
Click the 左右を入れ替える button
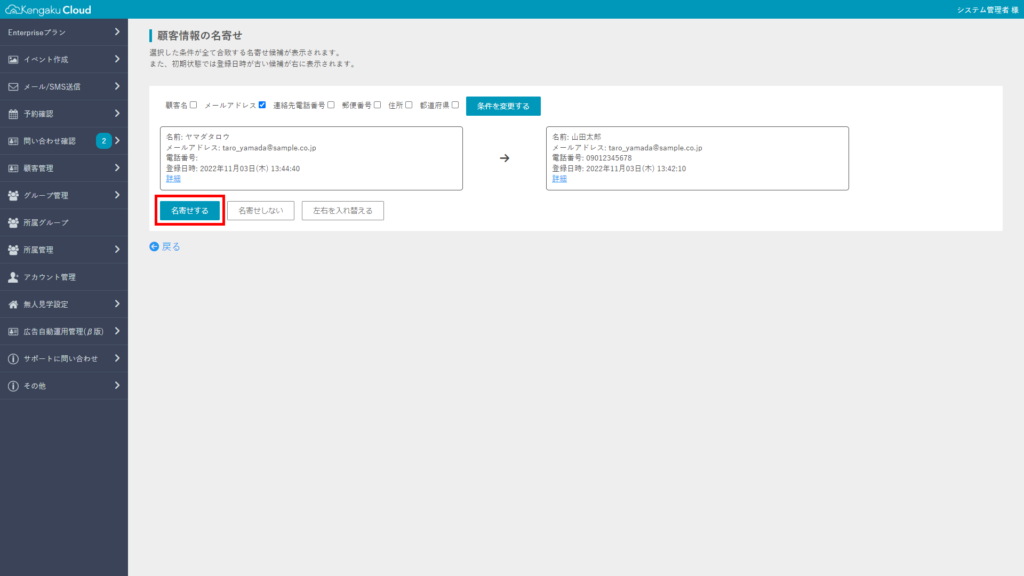click(x=343, y=211)
